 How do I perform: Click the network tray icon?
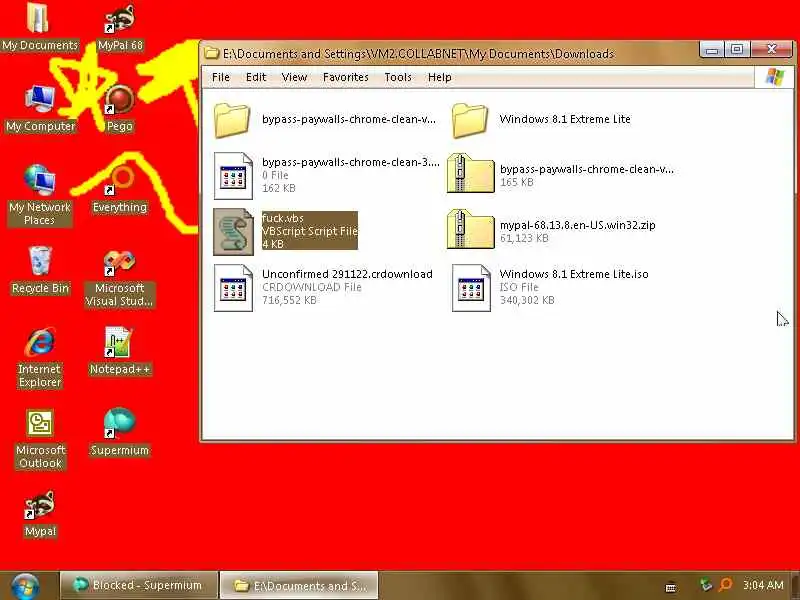click(706, 585)
